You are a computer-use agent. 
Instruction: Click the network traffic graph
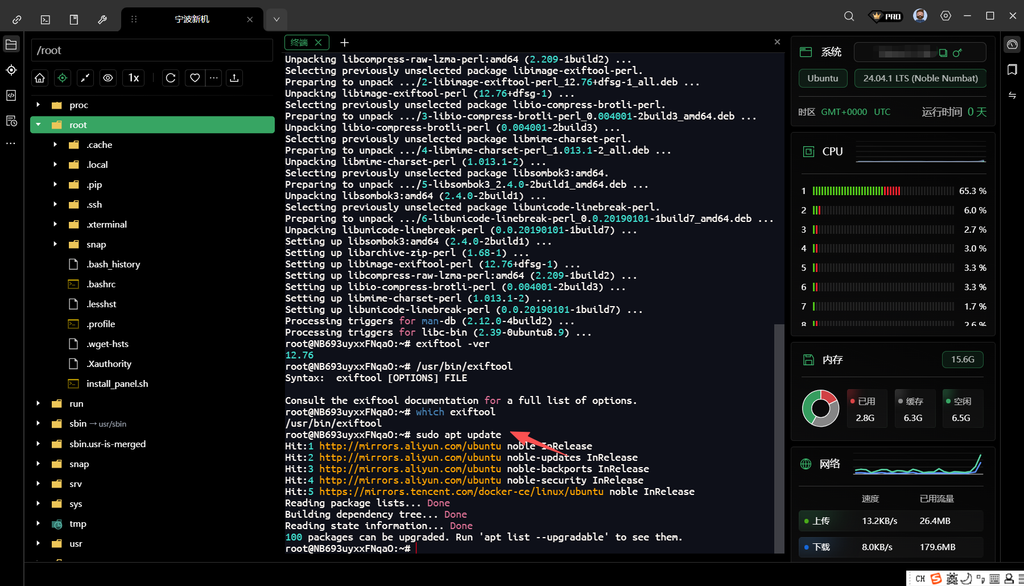(918, 464)
